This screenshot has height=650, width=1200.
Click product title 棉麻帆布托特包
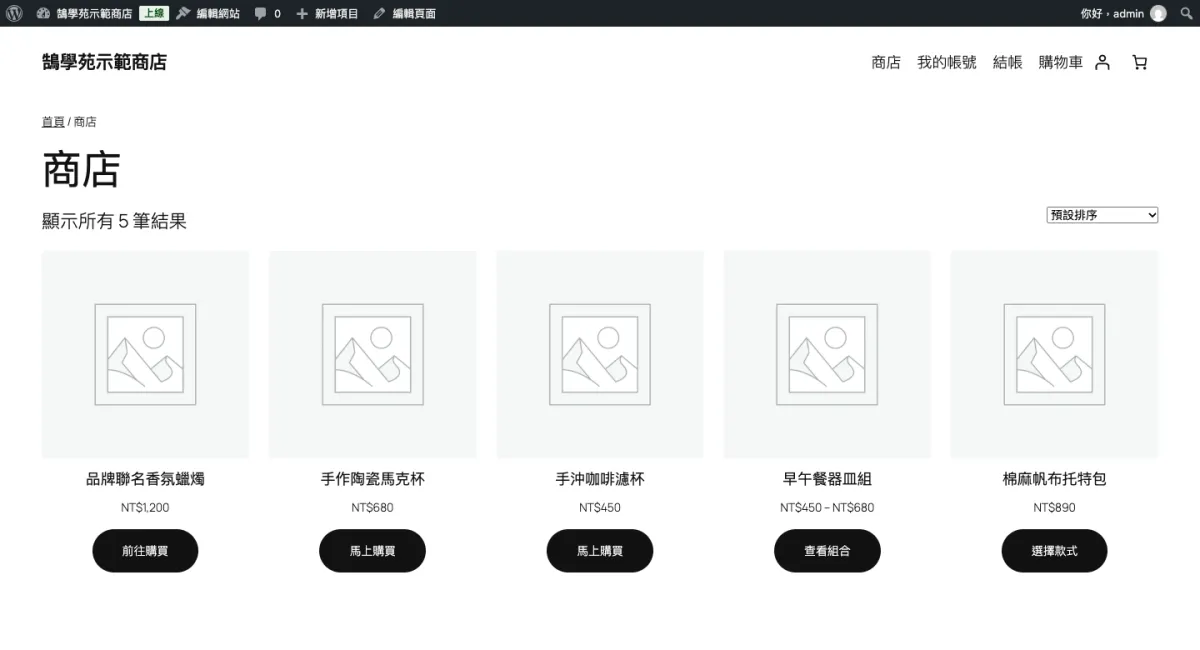(x=1054, y=479)
